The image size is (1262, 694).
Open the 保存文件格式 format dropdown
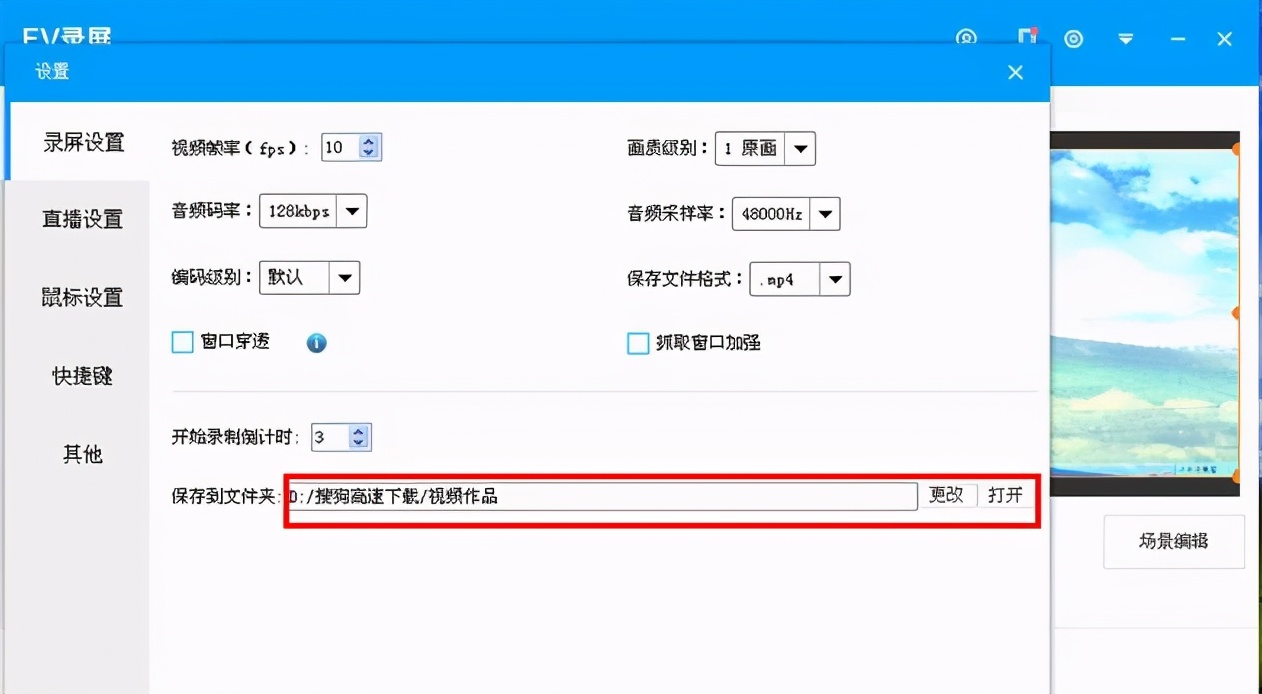836,279
